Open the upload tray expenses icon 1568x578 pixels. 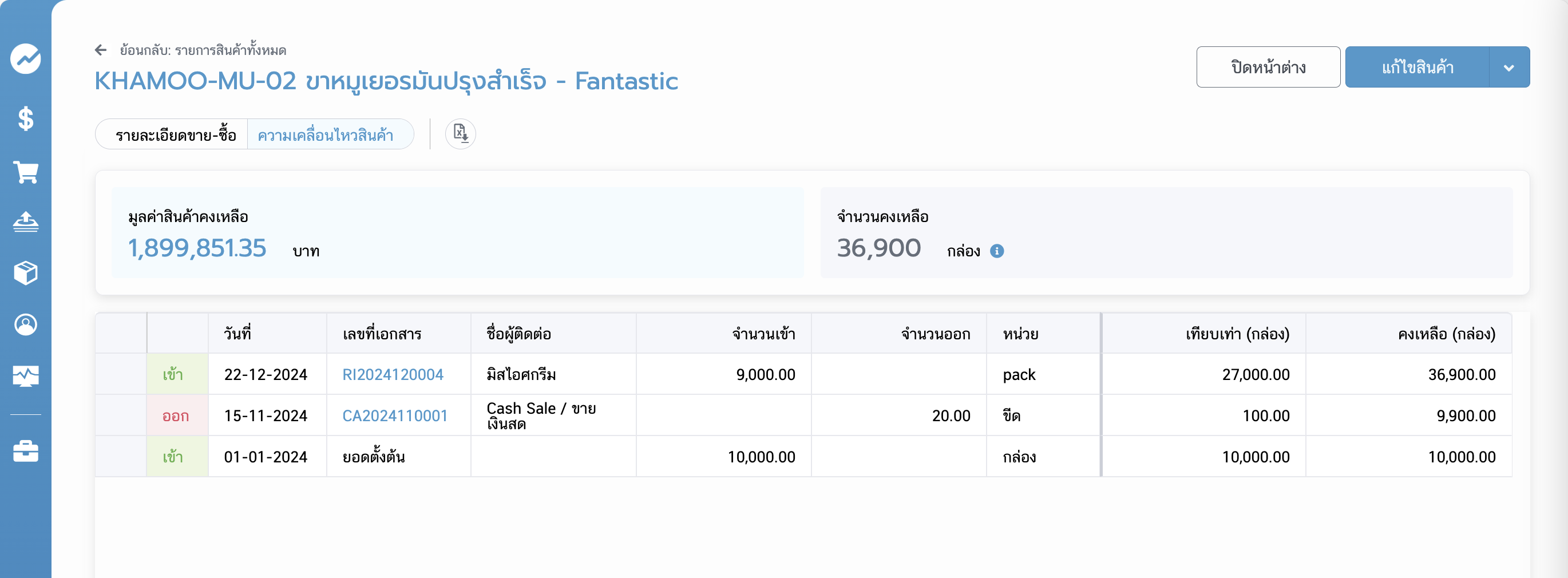click(26, 222)
